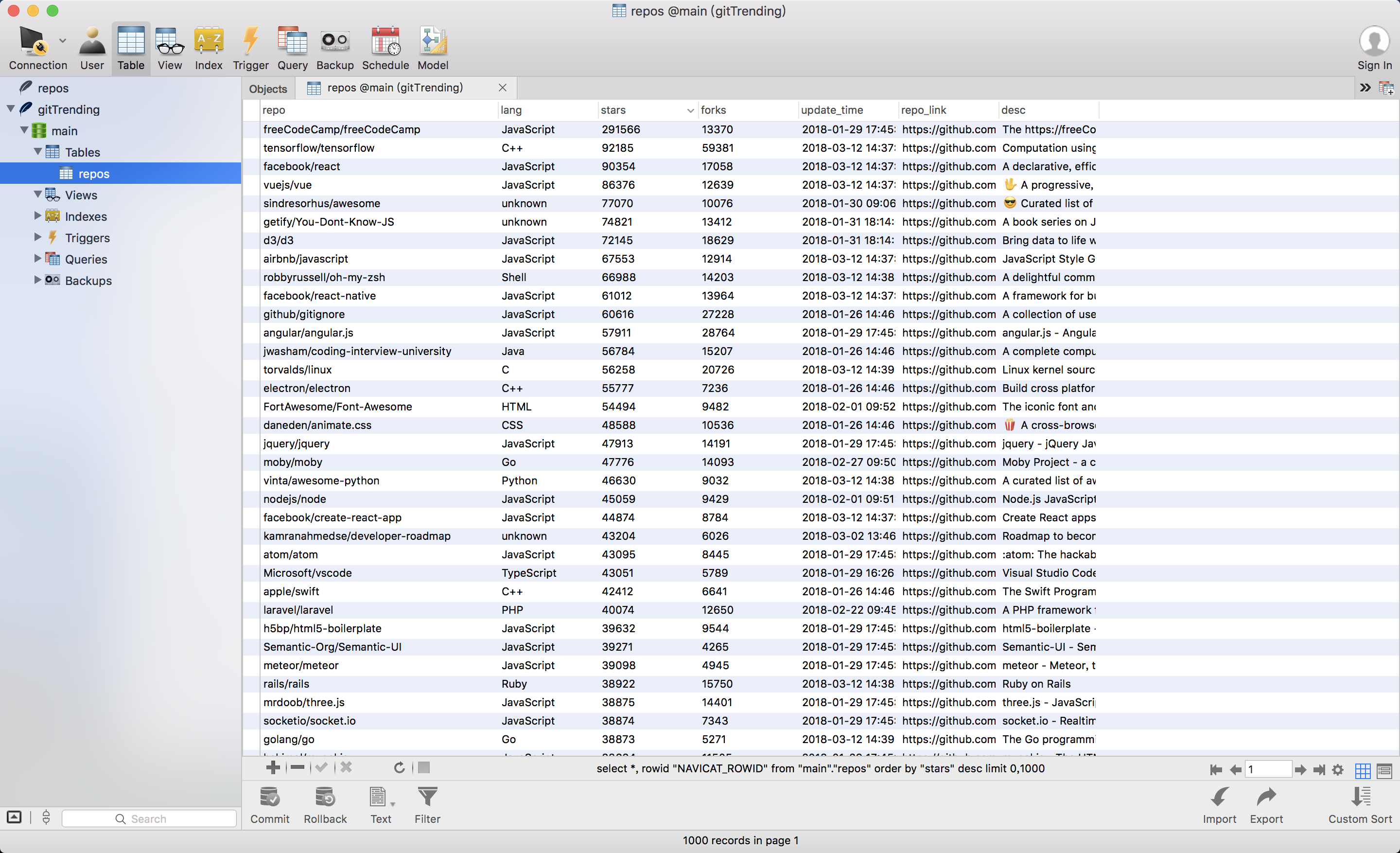
Task: Select the torvalds/linux repo cell
Action: tap(378, 370)
